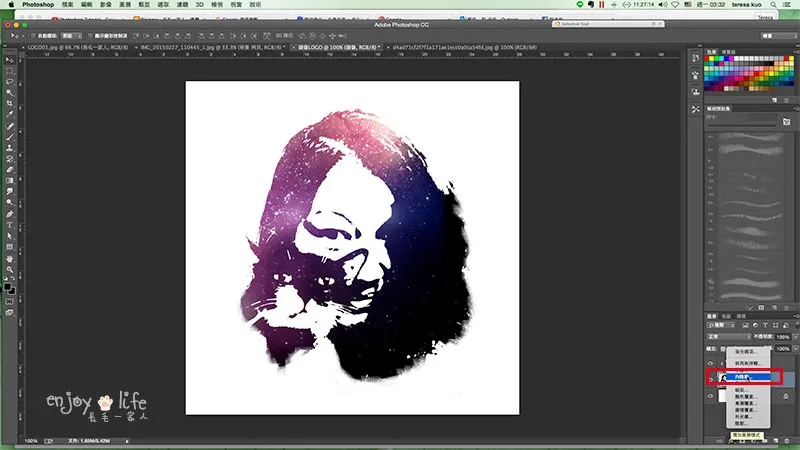This screenshot has height=450, width=800.
Task: Select the Rectangular Marquee tool
Action: click(x=10, y=71)
